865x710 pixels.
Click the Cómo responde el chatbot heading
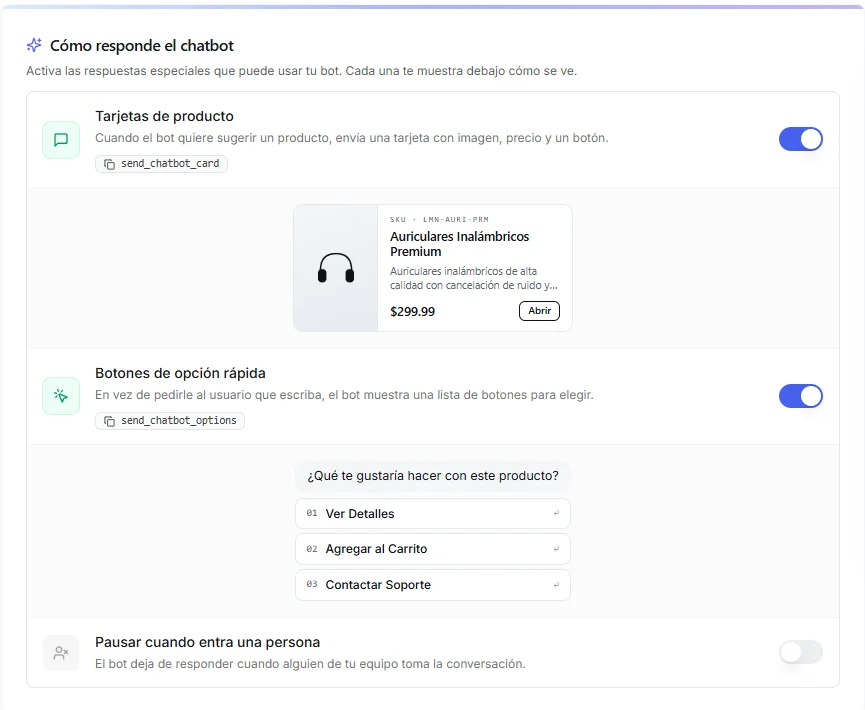(142, 46)
